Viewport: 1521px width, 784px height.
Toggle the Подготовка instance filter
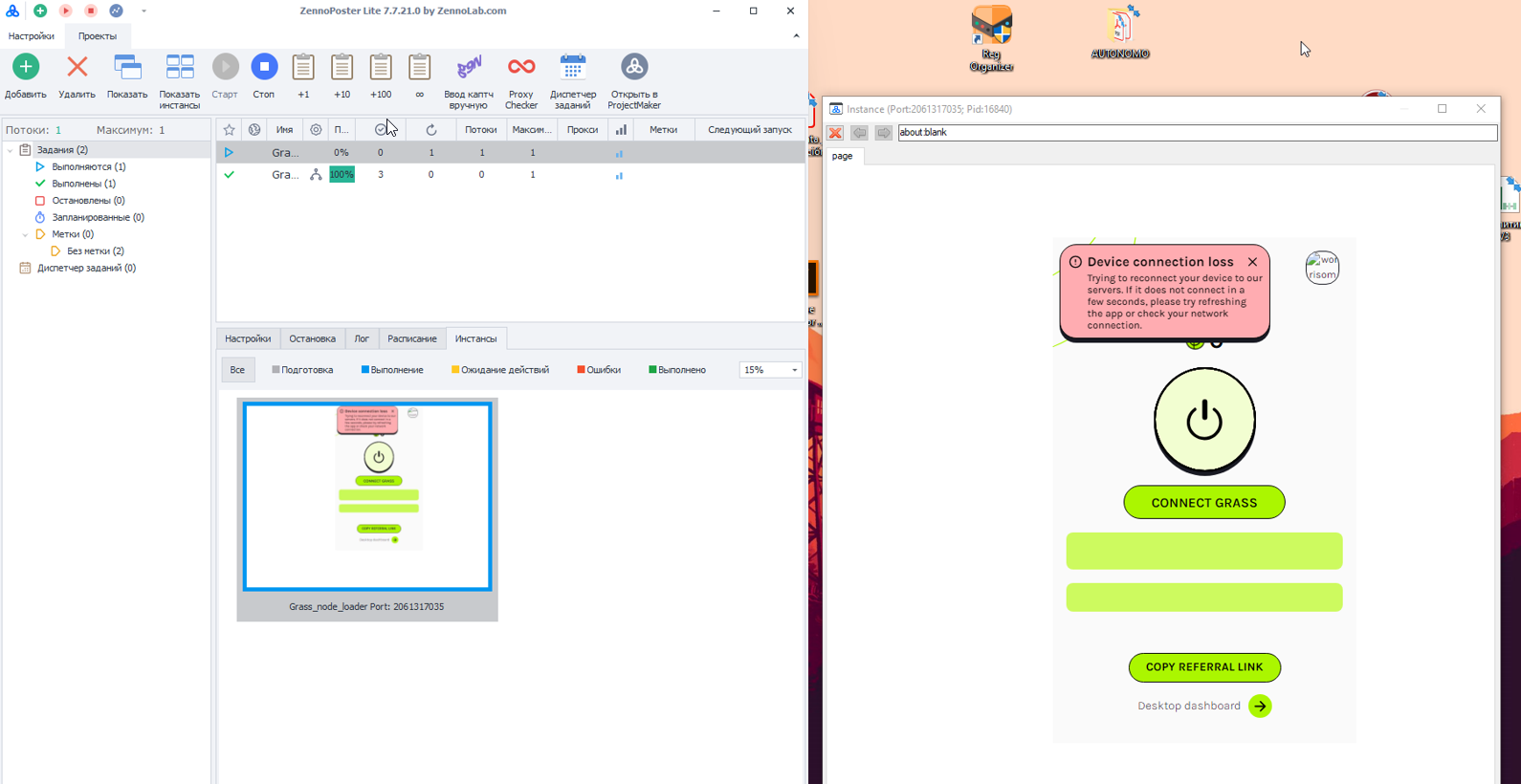click(x=302, y=370)
